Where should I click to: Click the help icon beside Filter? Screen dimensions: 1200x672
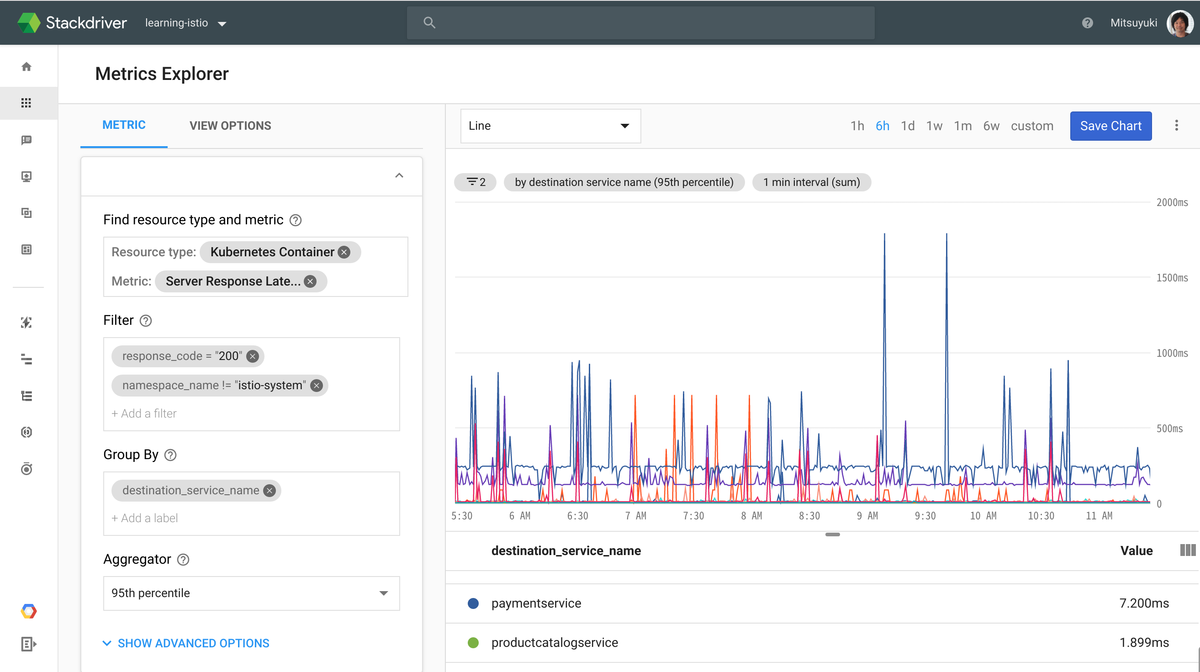click(146, 321)
